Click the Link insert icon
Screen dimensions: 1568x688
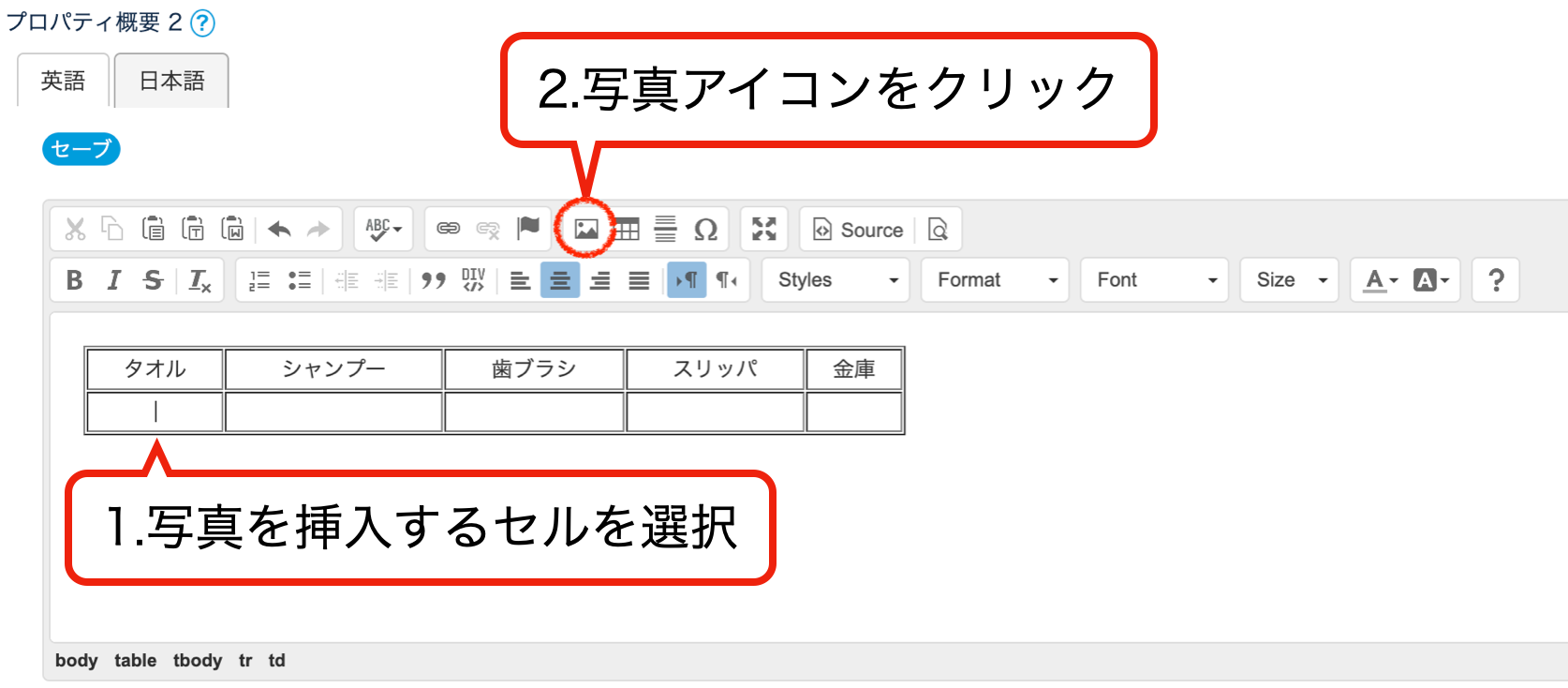[449, 230]
